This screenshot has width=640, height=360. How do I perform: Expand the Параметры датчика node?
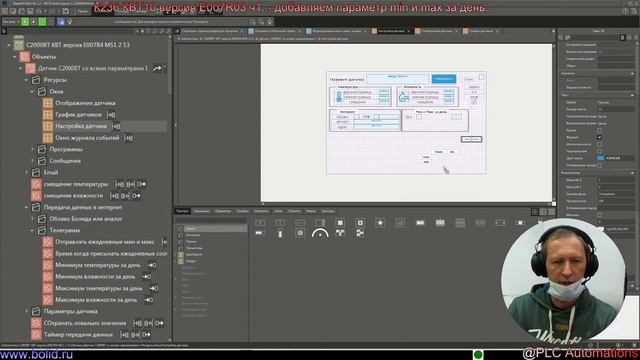point(27,311)
